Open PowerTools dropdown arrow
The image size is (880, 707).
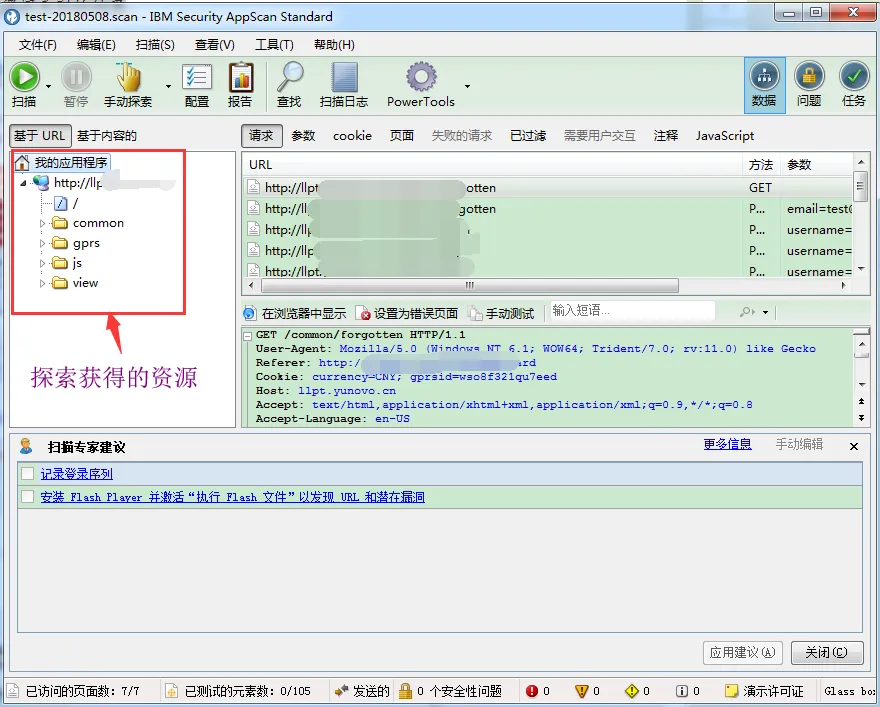pos(467,86)
